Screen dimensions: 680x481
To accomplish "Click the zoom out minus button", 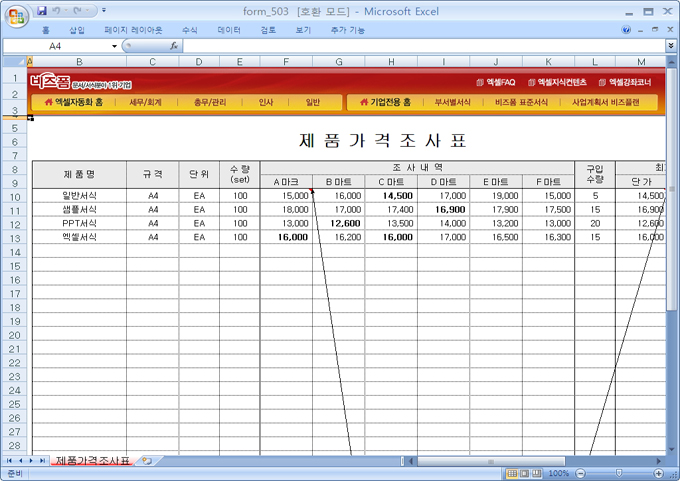I will pyautogui.click(x=580, y=473).
